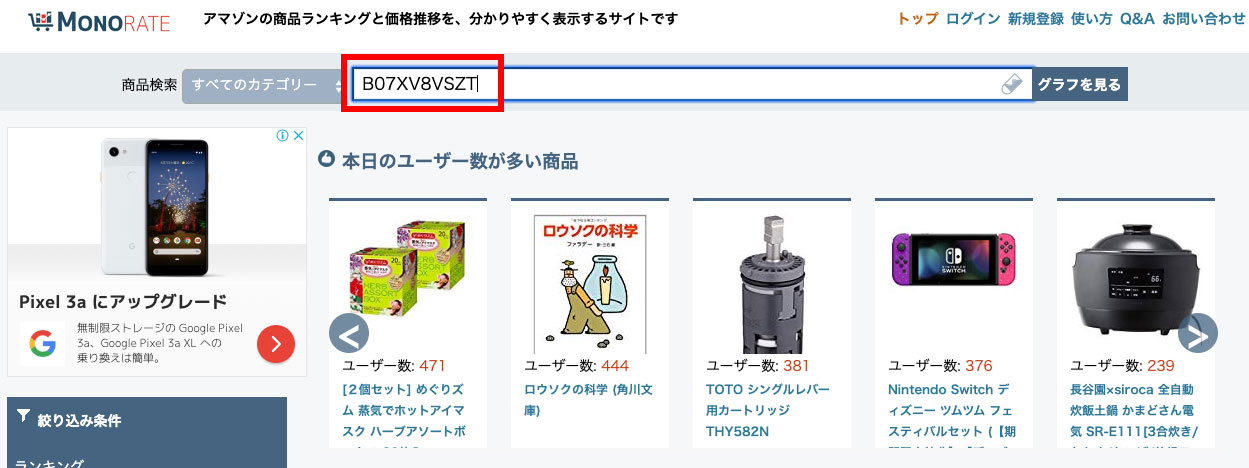Screen dimensions: 1249x468
Task: Clear search field with eraser icon
Action: 1014,85
